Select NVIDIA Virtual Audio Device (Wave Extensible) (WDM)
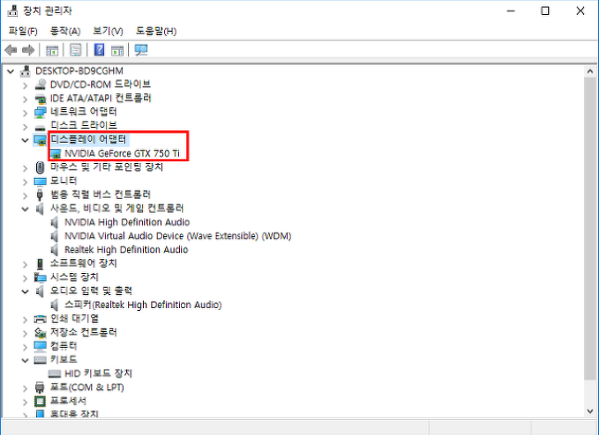600x435 pixels. 178,236
